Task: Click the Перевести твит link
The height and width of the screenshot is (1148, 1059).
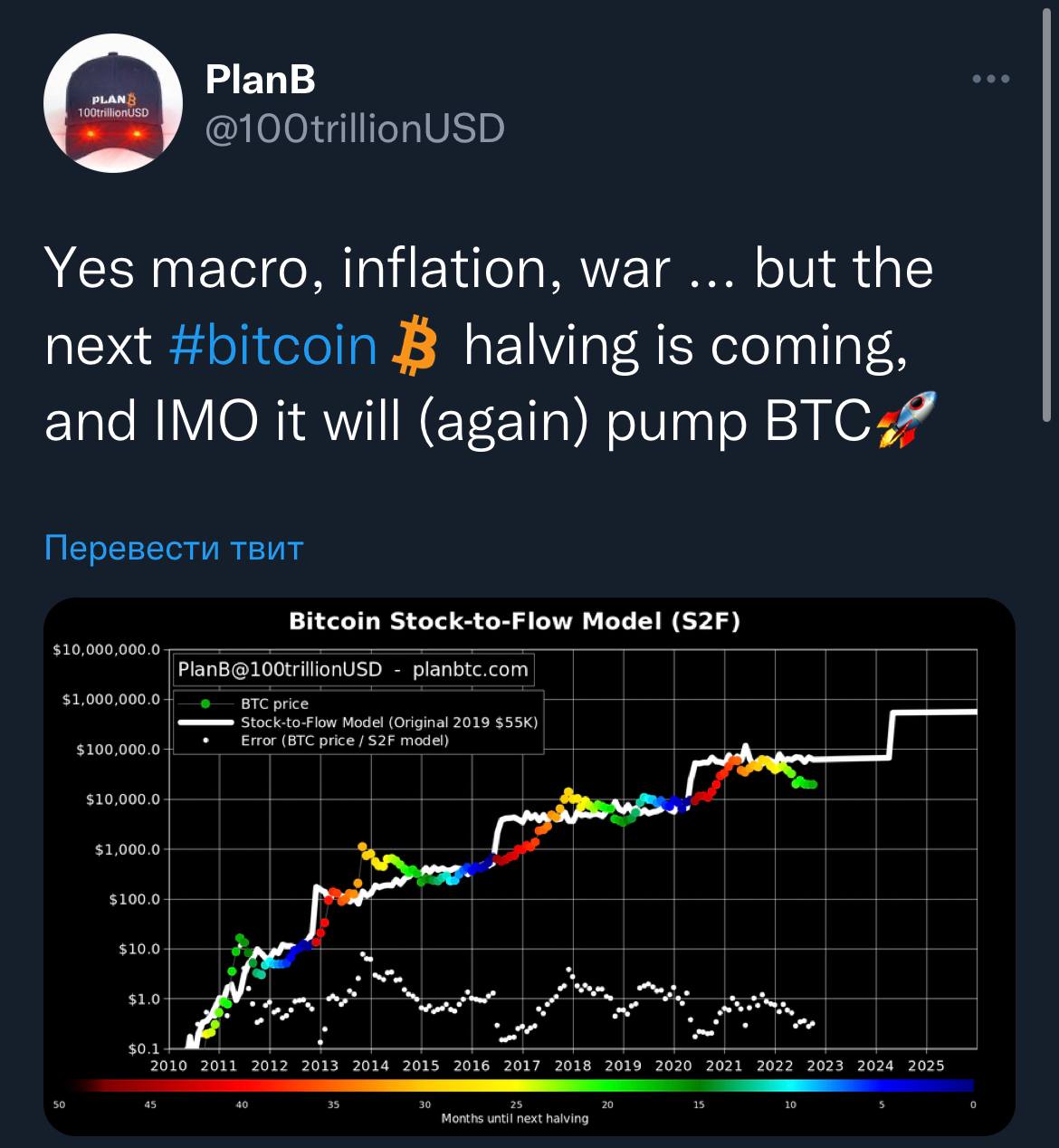Action: pyautogui.click(x=174, y=548)
